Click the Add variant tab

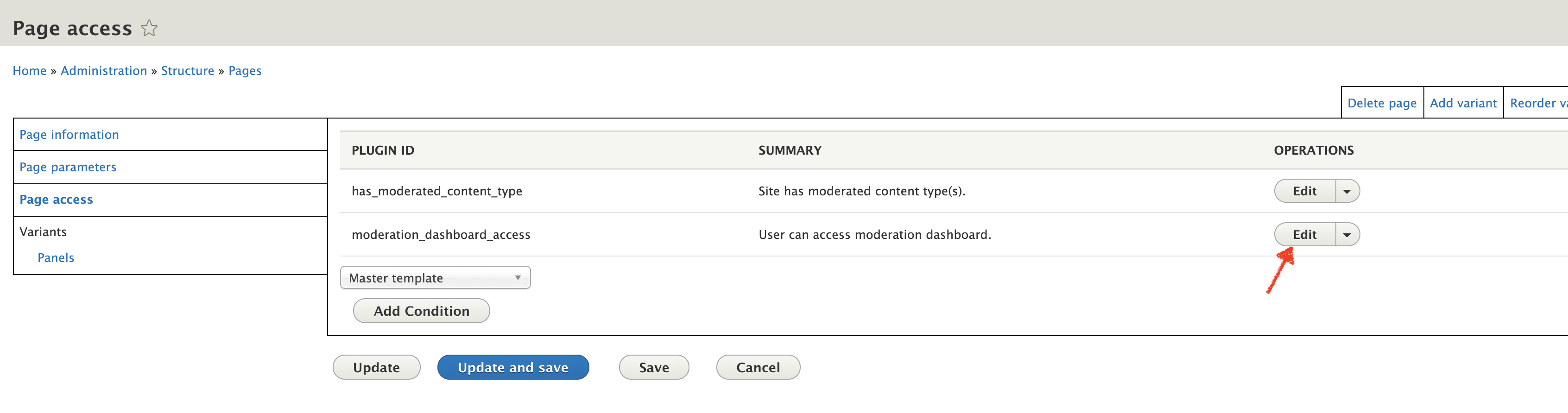[1463, 102]
